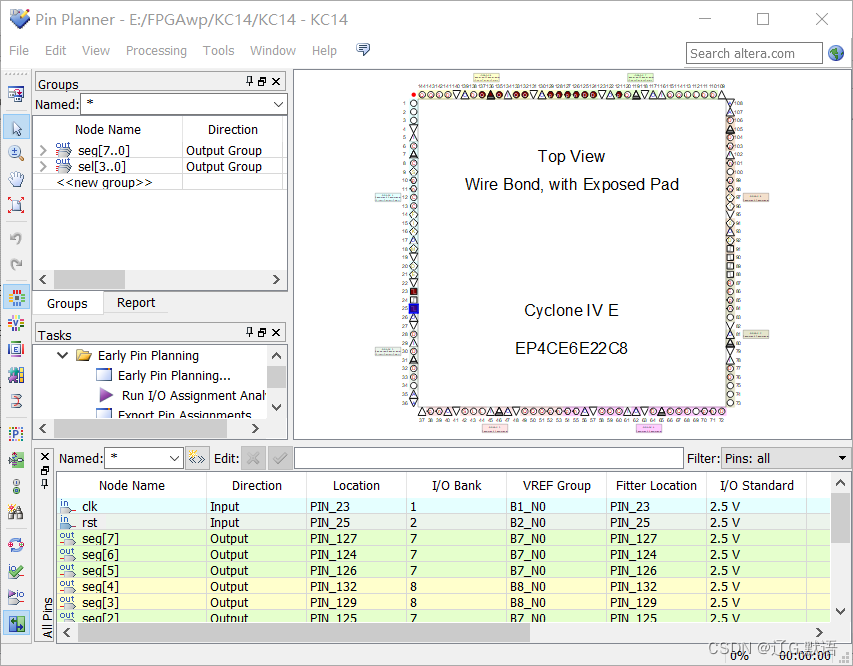Collapse the Early Pin Planning folder
Image resolution: width=853 pixels, height=666 pixels.
(x=63, y=355)
